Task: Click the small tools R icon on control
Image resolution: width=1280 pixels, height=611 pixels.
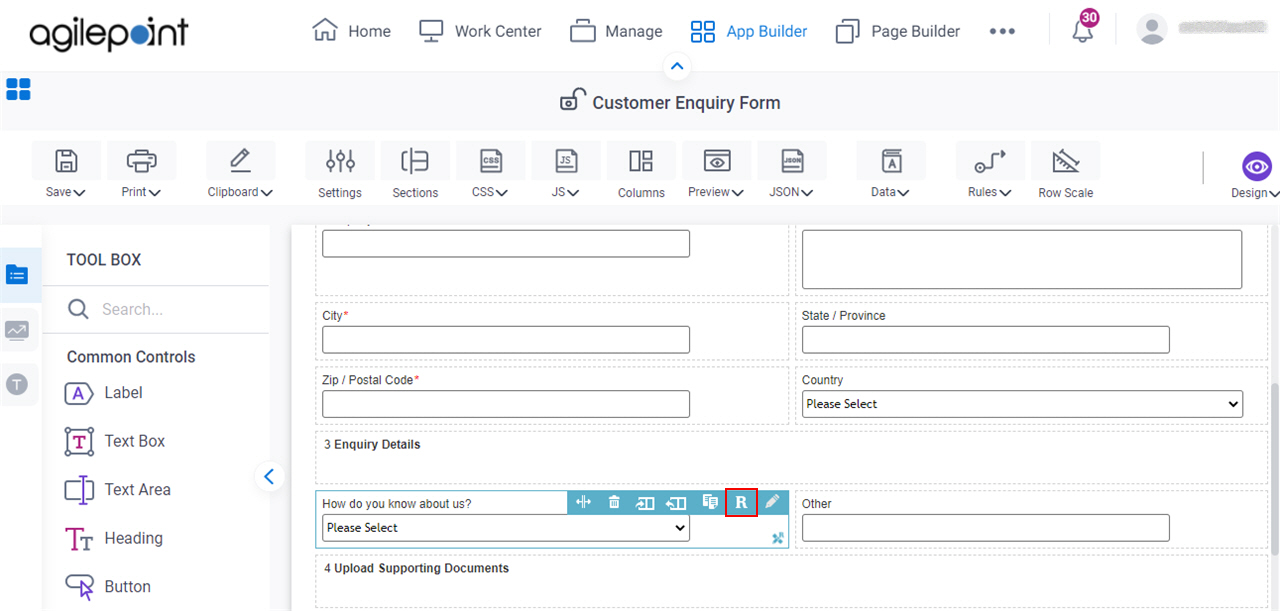Action: point(778,538)
